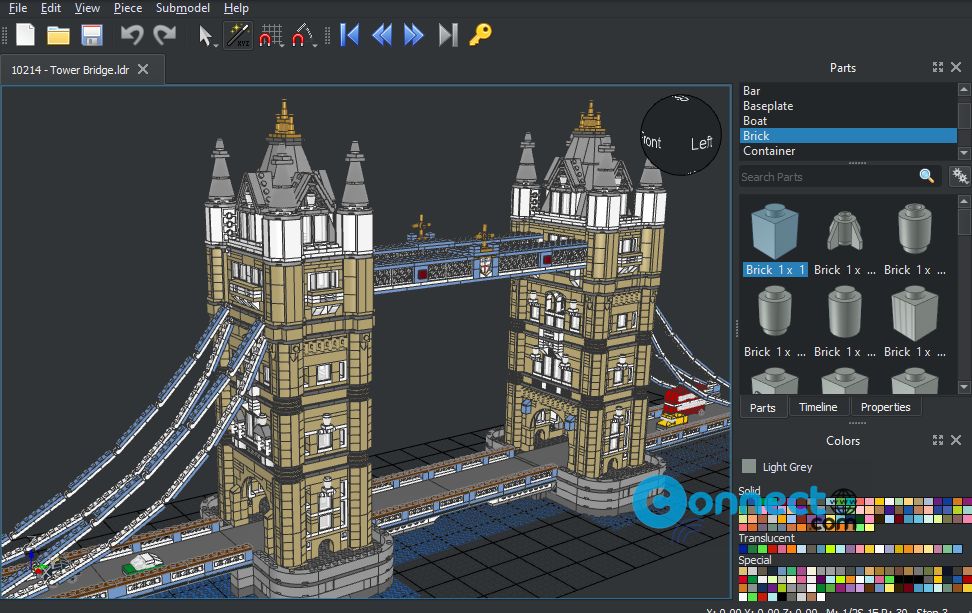Open the Help menu
This screenshot has height=613, width=972.
pyautogui.click(x=236, y=8)
